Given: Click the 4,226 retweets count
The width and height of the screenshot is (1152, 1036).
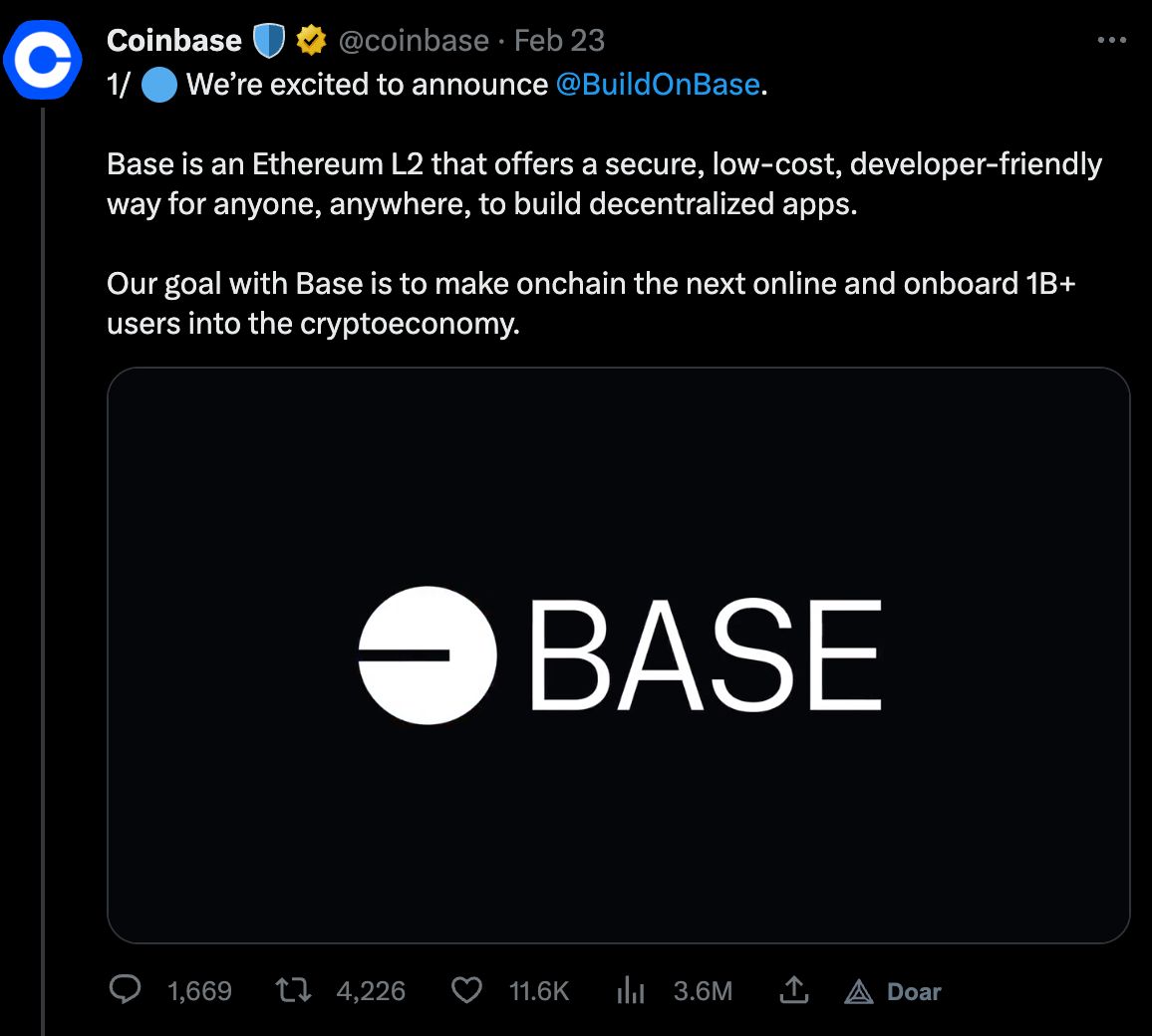Looking at the screenshot, I should [371, 991].
